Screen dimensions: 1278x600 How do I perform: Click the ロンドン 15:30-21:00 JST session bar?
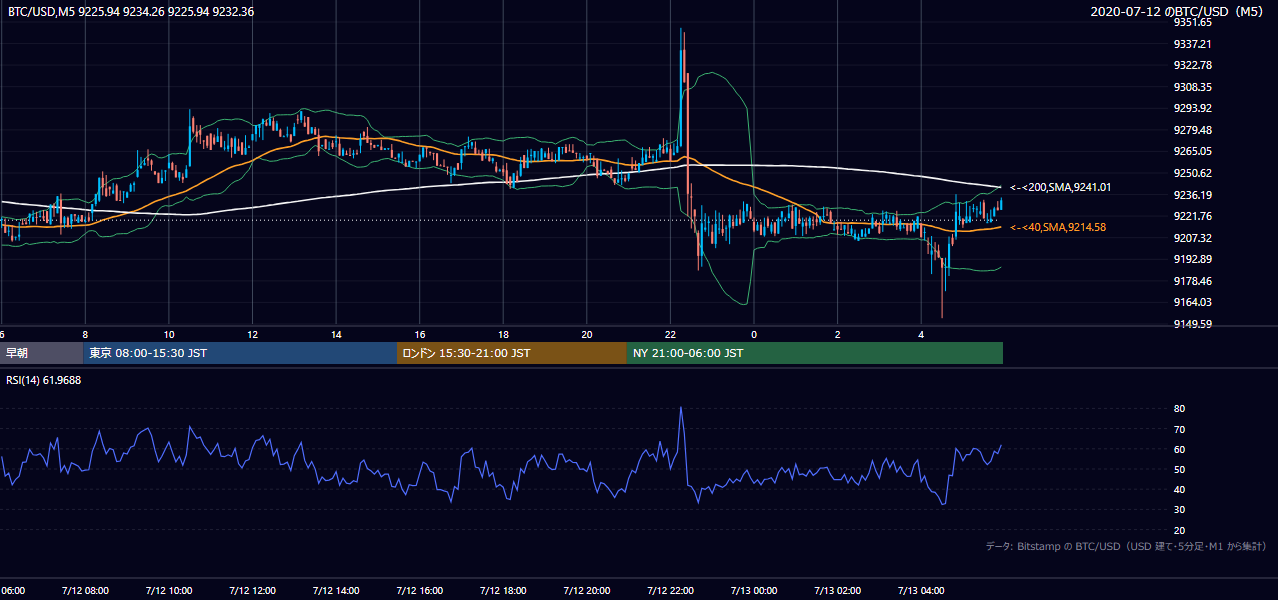pos(512,353)
